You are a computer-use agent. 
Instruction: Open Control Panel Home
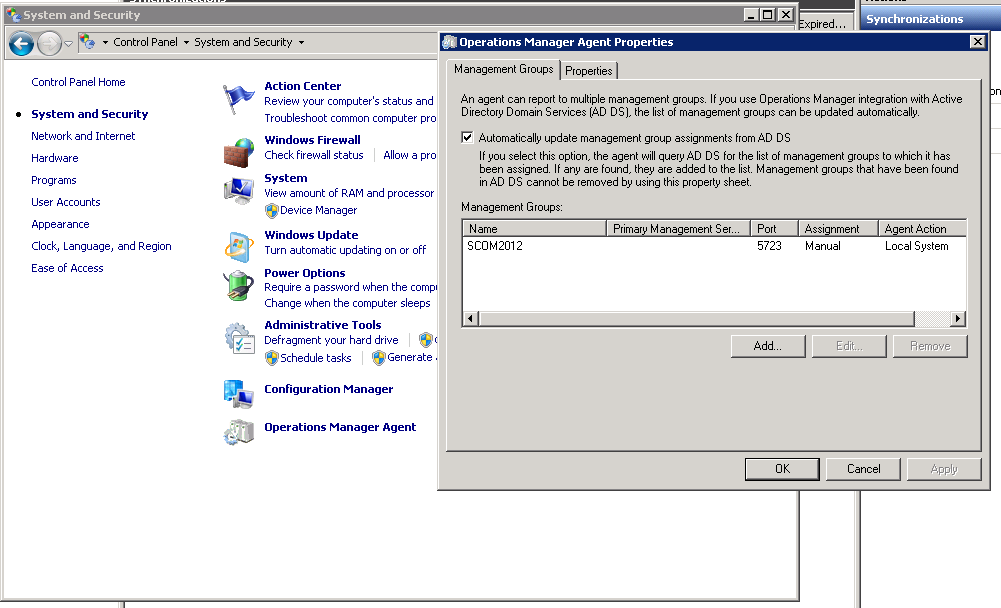click(78, 82)
